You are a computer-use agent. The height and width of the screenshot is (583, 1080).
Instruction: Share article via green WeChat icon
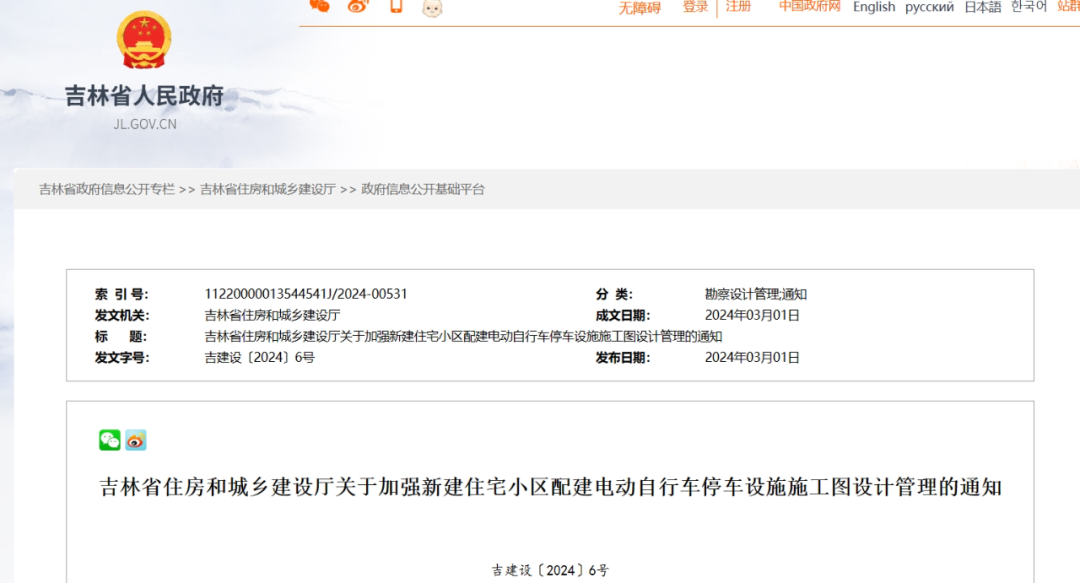[x=110, y=440]
